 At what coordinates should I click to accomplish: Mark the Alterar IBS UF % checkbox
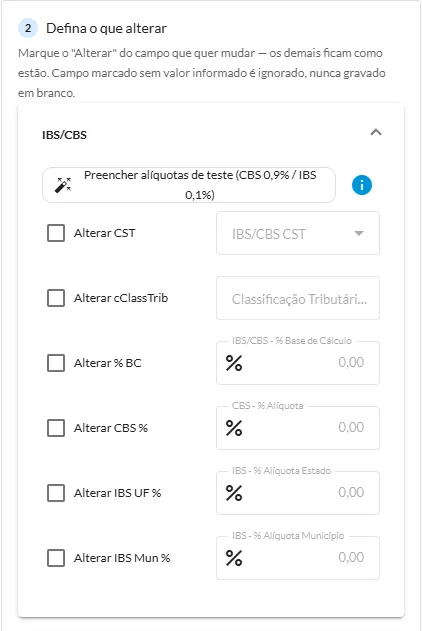tap(56, 493)
